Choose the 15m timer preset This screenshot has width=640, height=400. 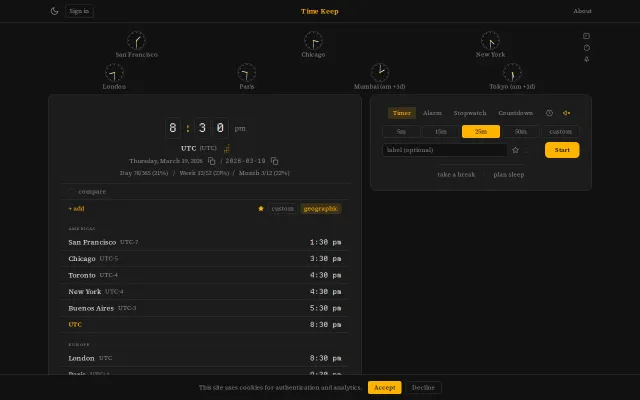coord(441,131)
